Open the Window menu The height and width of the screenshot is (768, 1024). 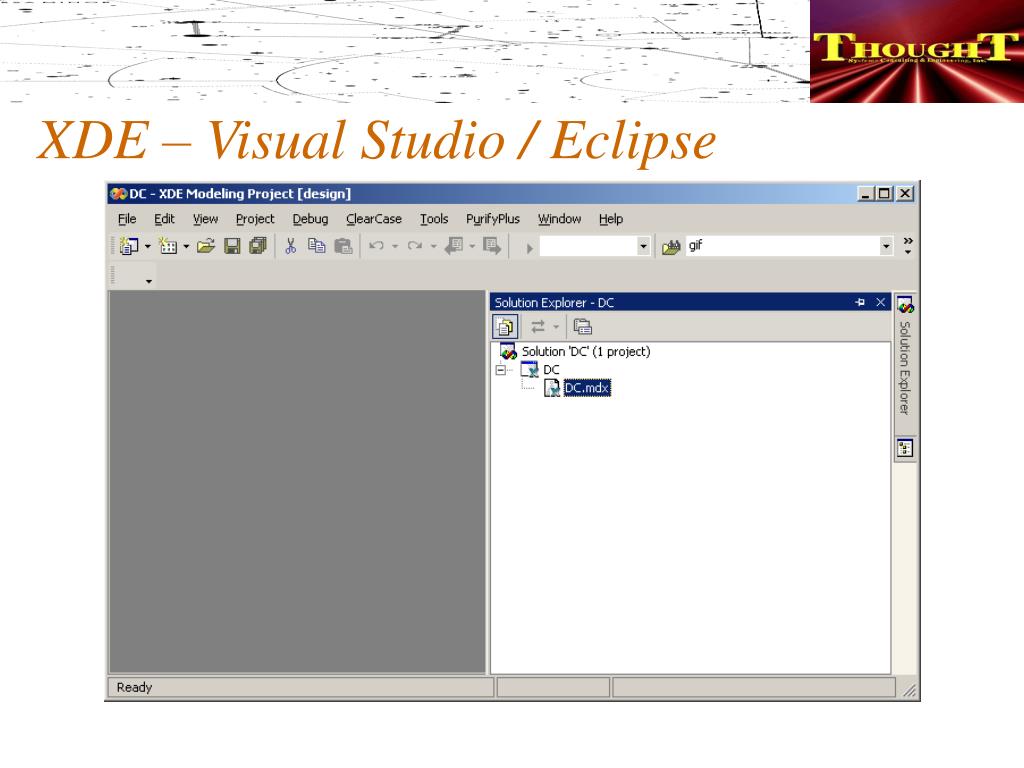point(559,219)
